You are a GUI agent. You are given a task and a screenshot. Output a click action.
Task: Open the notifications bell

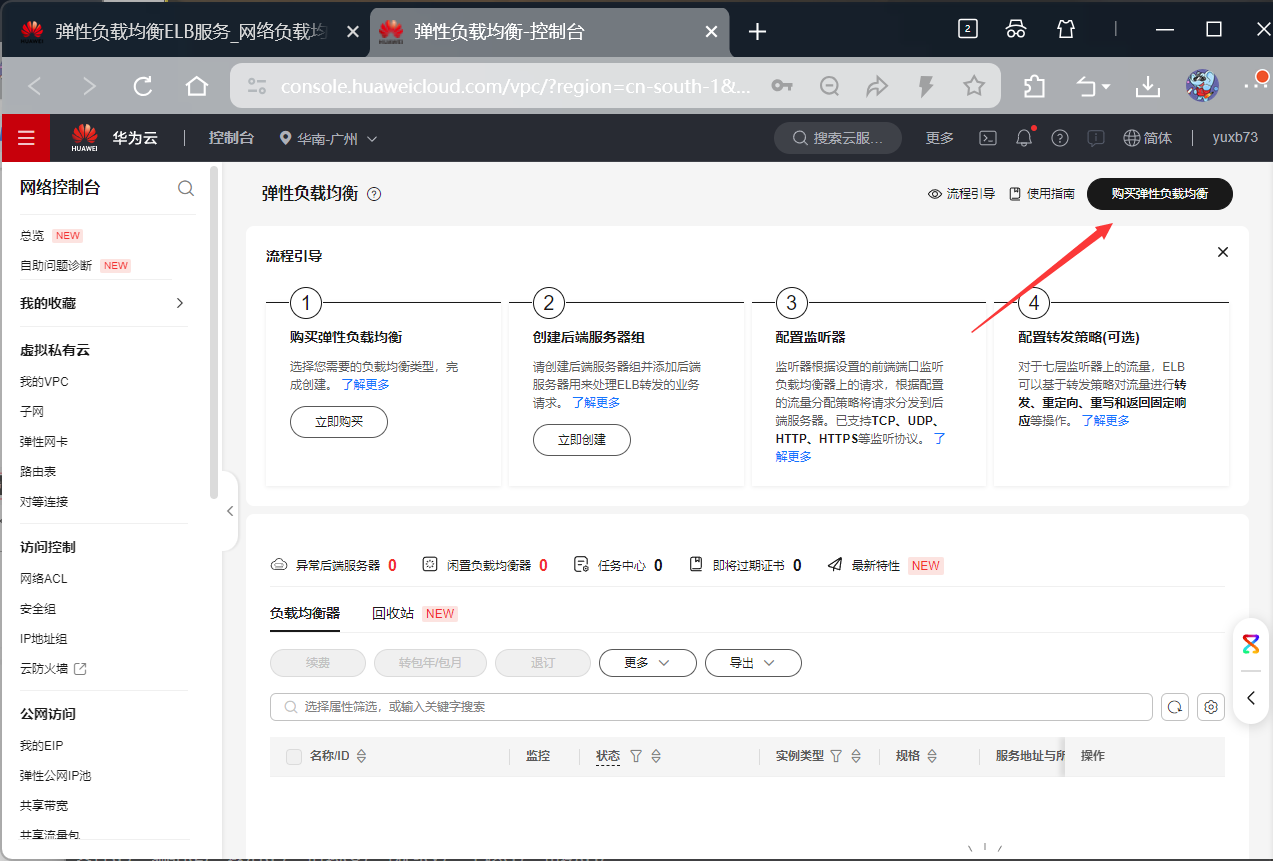tap(1024, 138)
